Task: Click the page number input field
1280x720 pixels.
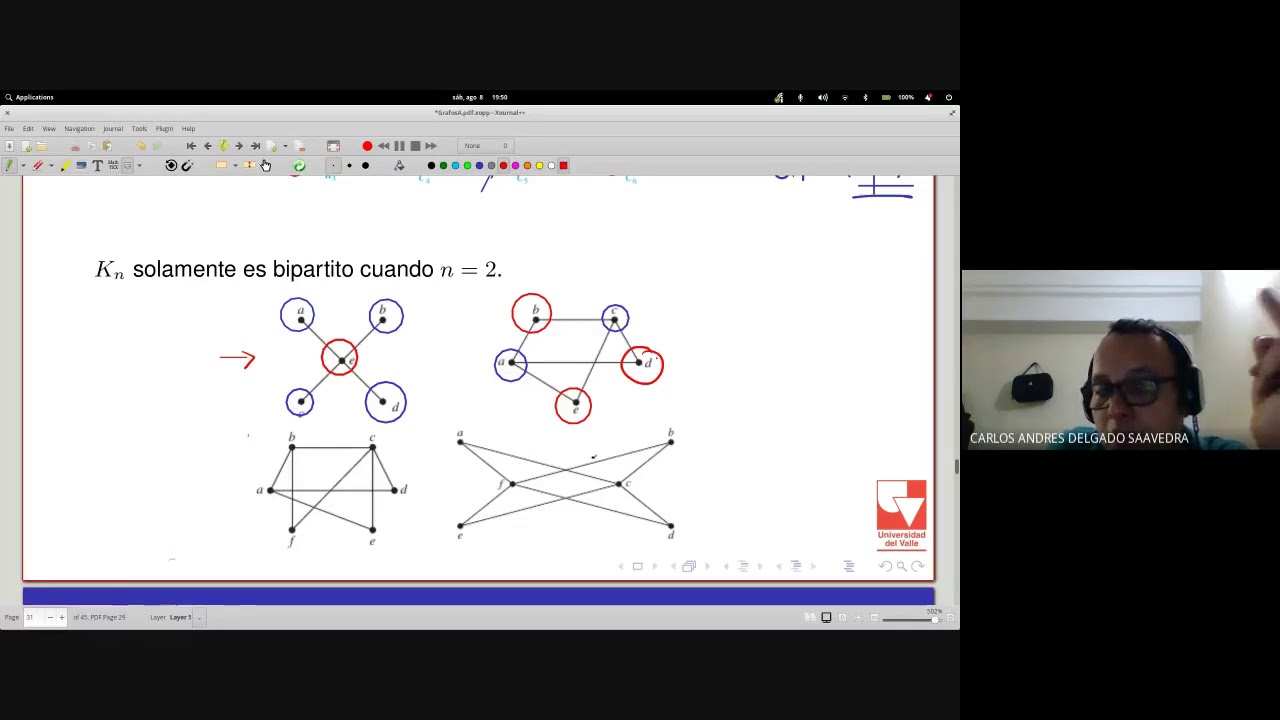Action: 33,617
